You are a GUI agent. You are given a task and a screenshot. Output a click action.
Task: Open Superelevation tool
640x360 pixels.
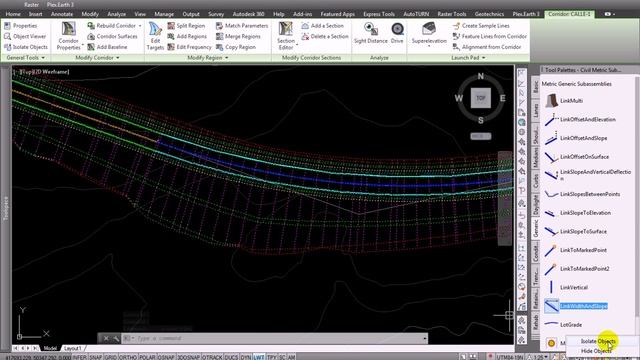(x=429, y=35)
